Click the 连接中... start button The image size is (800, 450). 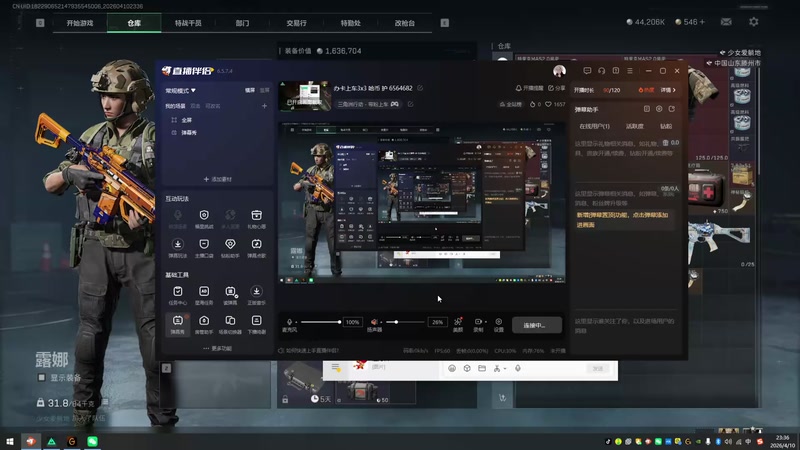point(536,325)
